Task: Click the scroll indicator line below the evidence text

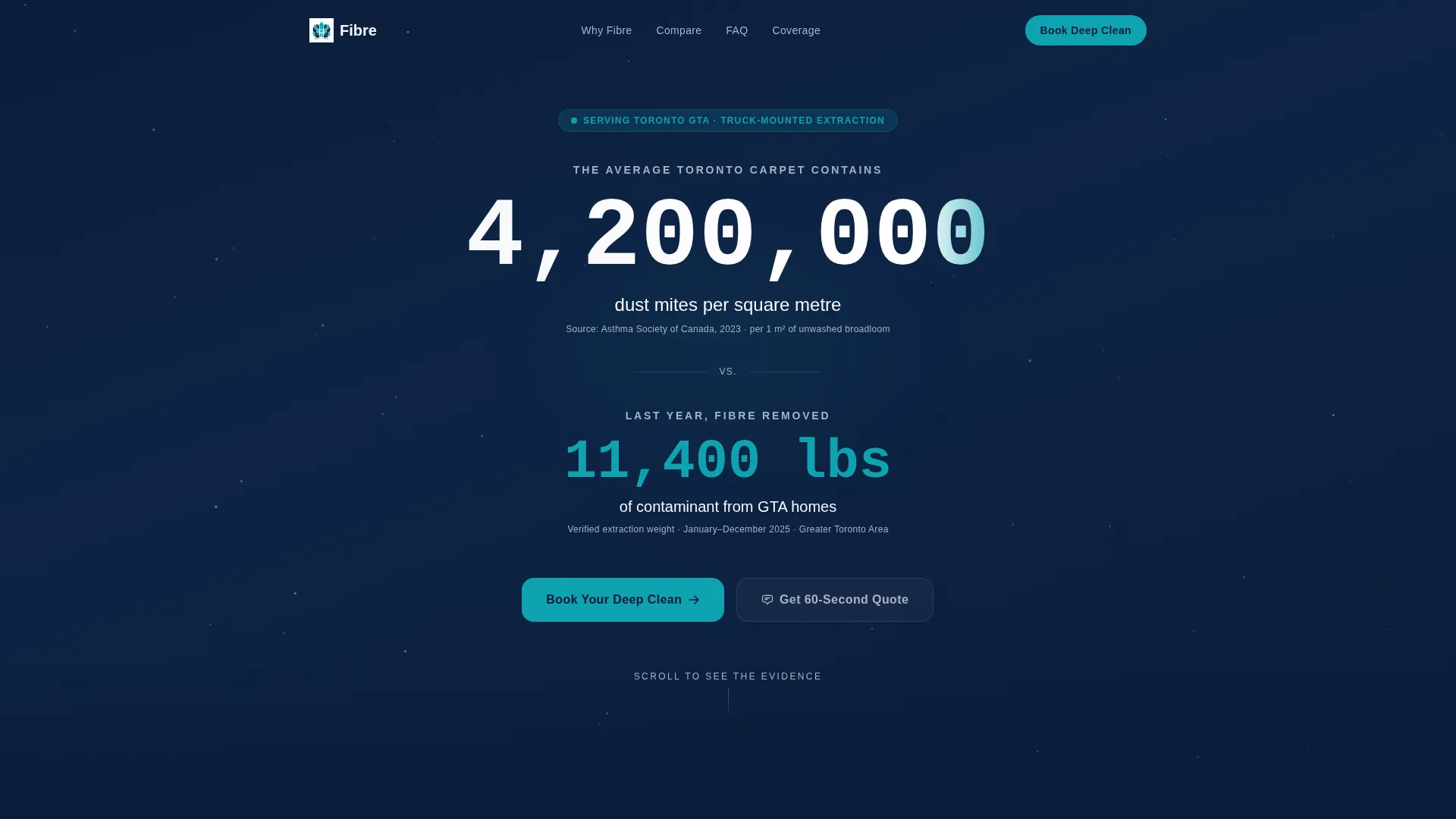Action: [x=728, y=702]
